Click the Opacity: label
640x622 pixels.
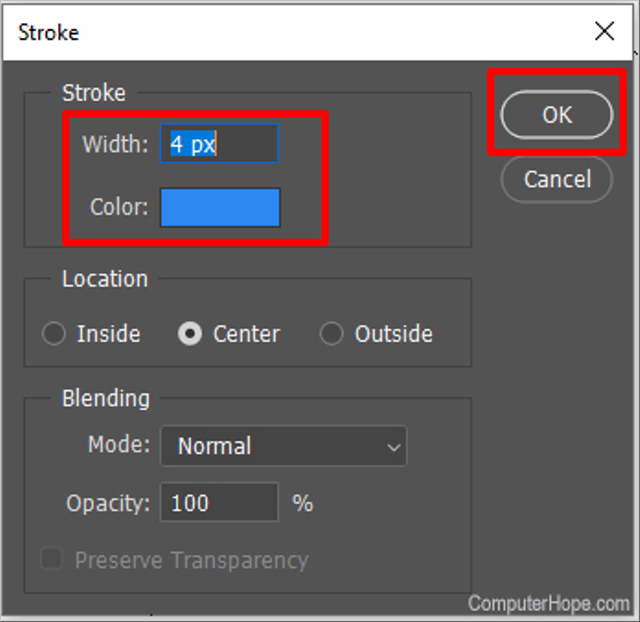tap(108, 504)
